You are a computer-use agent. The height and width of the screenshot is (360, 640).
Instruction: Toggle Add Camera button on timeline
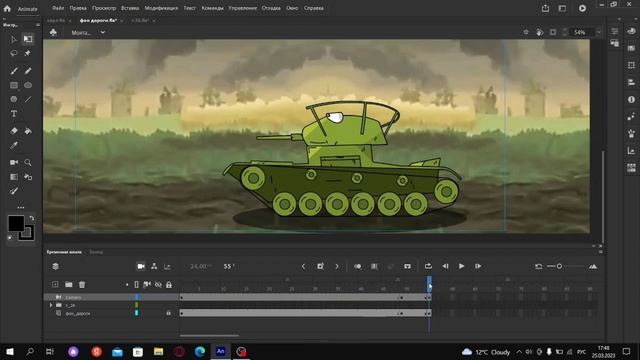(x=141, y=266)
